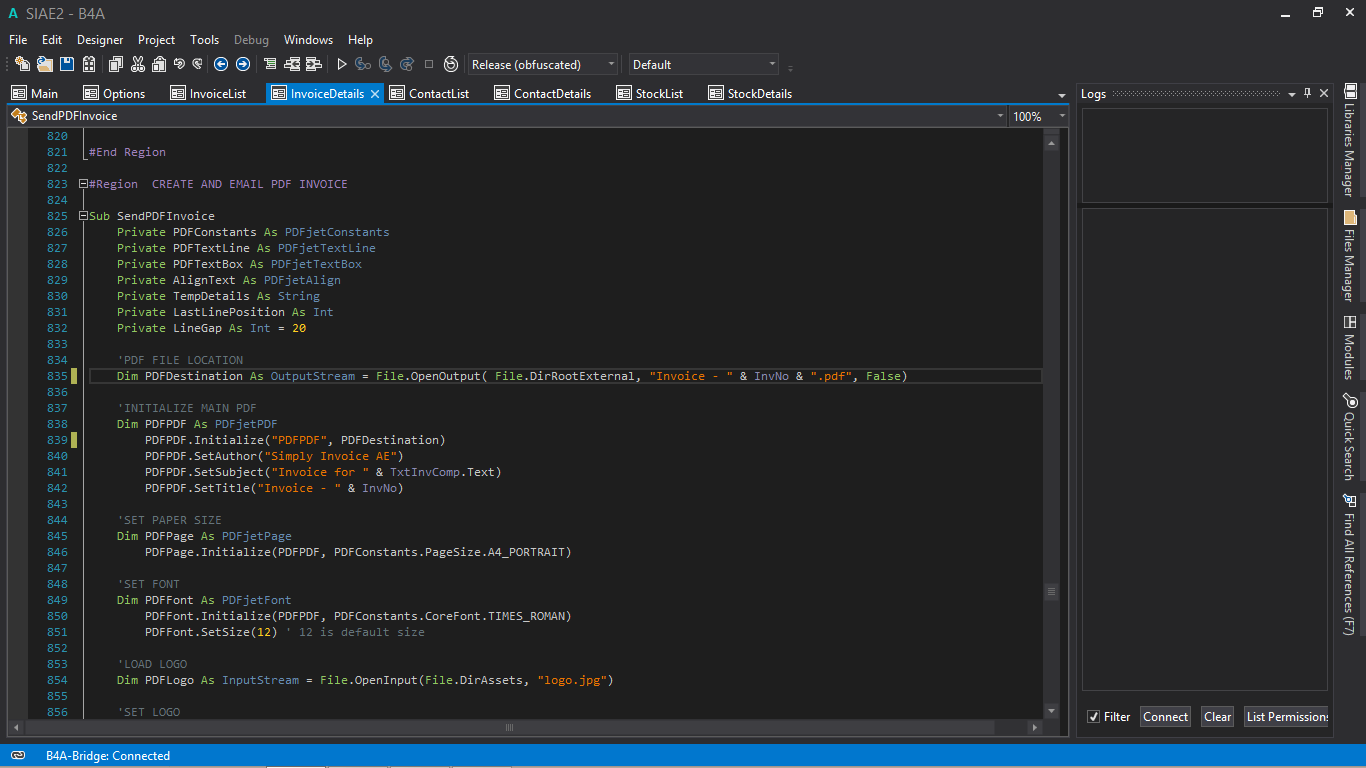Pin the Logs panel with pushpin icon
The height and width of the screenshot is (768, 1366).
point(1307,93)
